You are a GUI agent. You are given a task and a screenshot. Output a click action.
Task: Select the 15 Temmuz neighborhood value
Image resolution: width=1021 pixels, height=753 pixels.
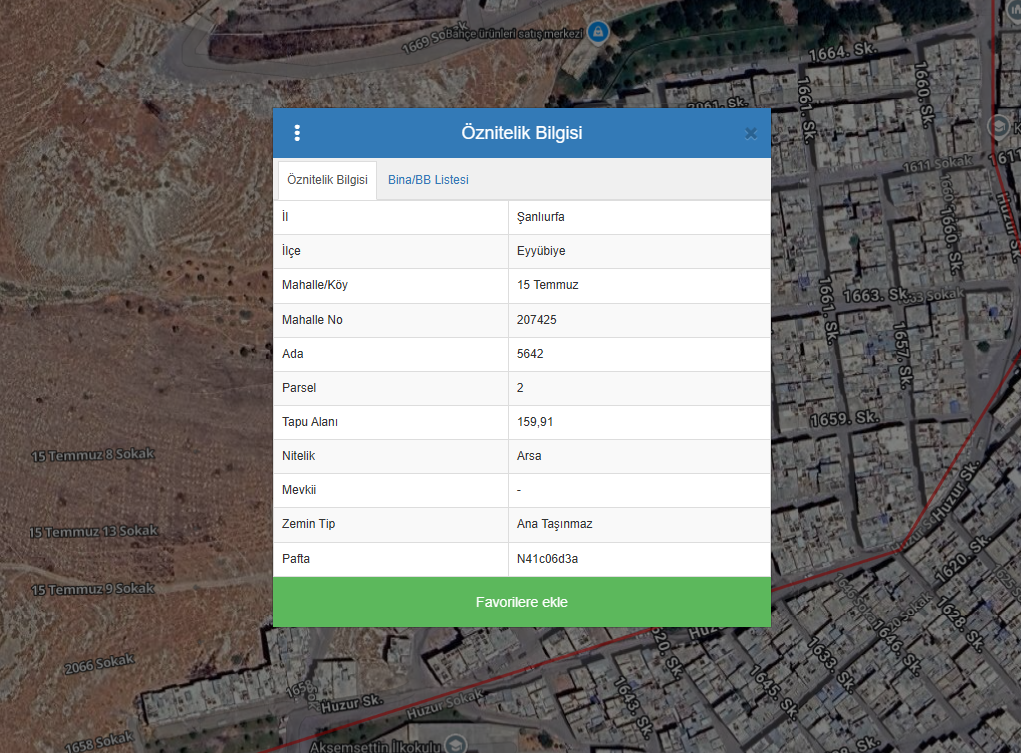point(548,285)
